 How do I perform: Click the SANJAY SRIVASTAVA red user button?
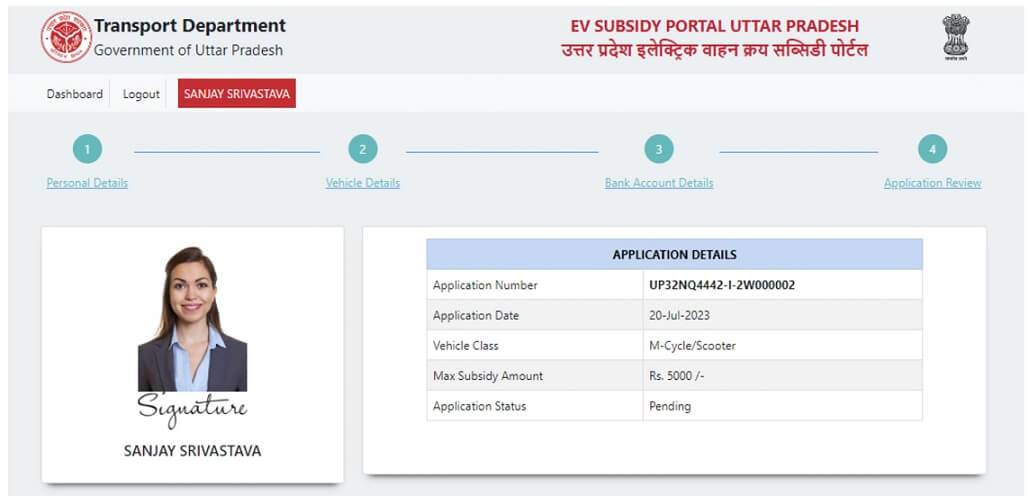237,94
